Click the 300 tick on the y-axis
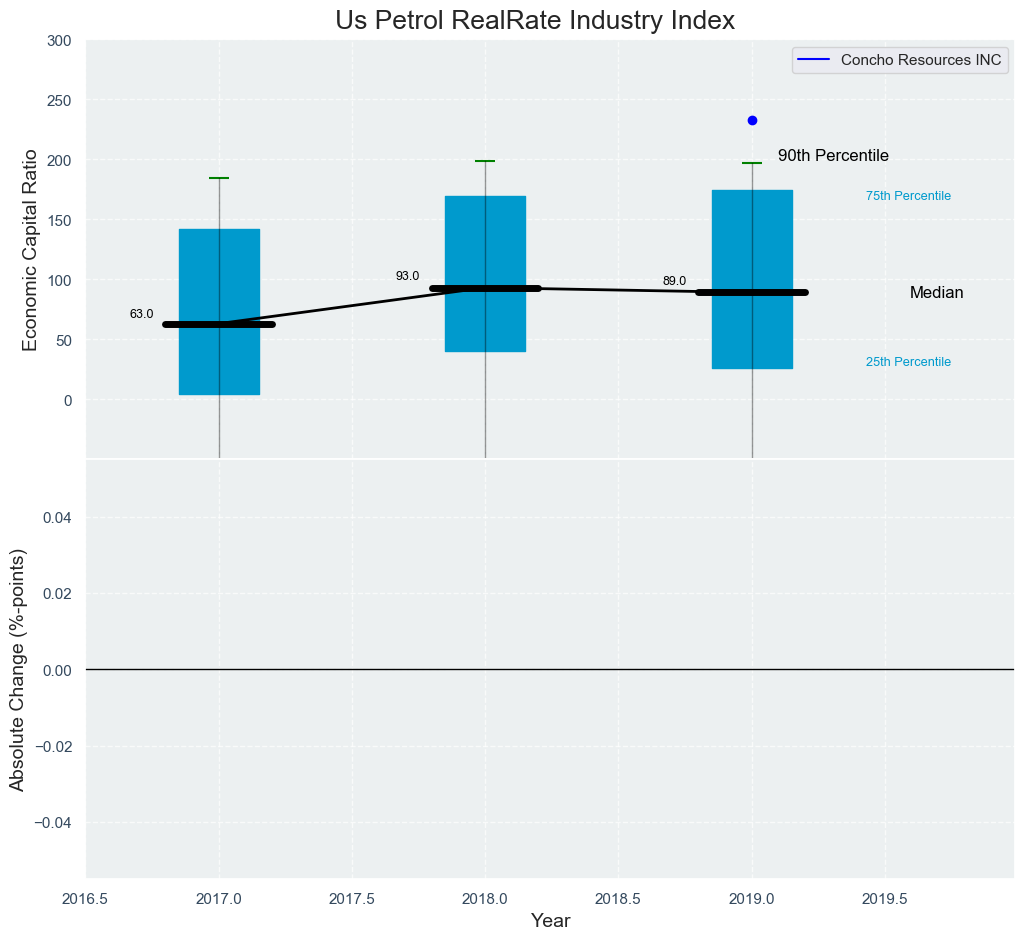The image size is (1025, 940). pyautogui.click(x=59, y=41)
